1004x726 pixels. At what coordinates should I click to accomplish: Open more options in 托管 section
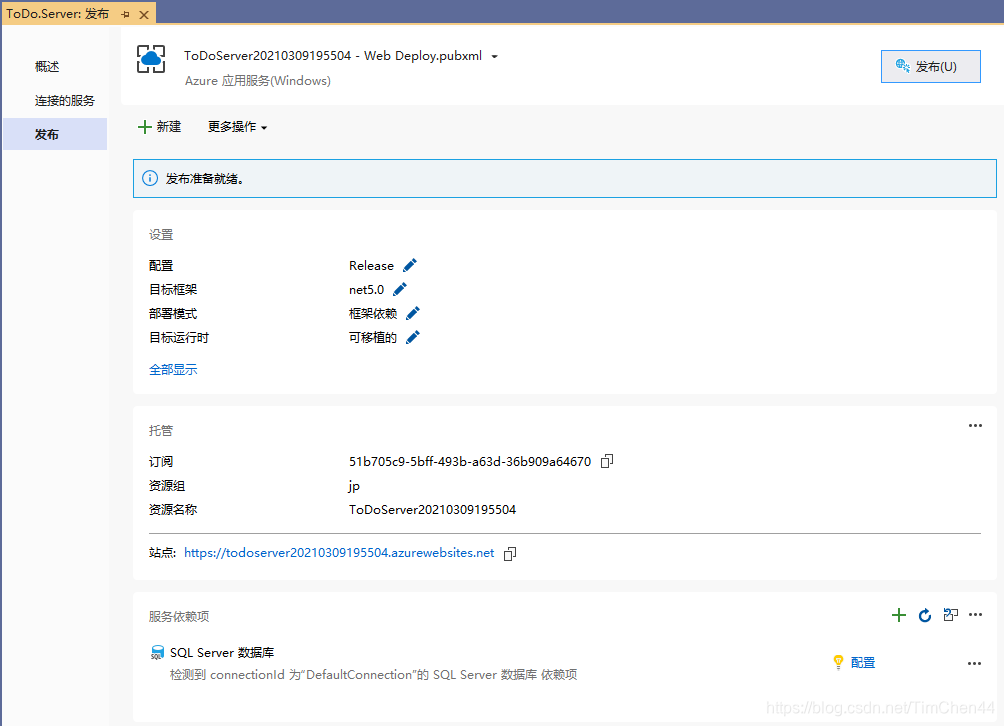pos(975,426)
